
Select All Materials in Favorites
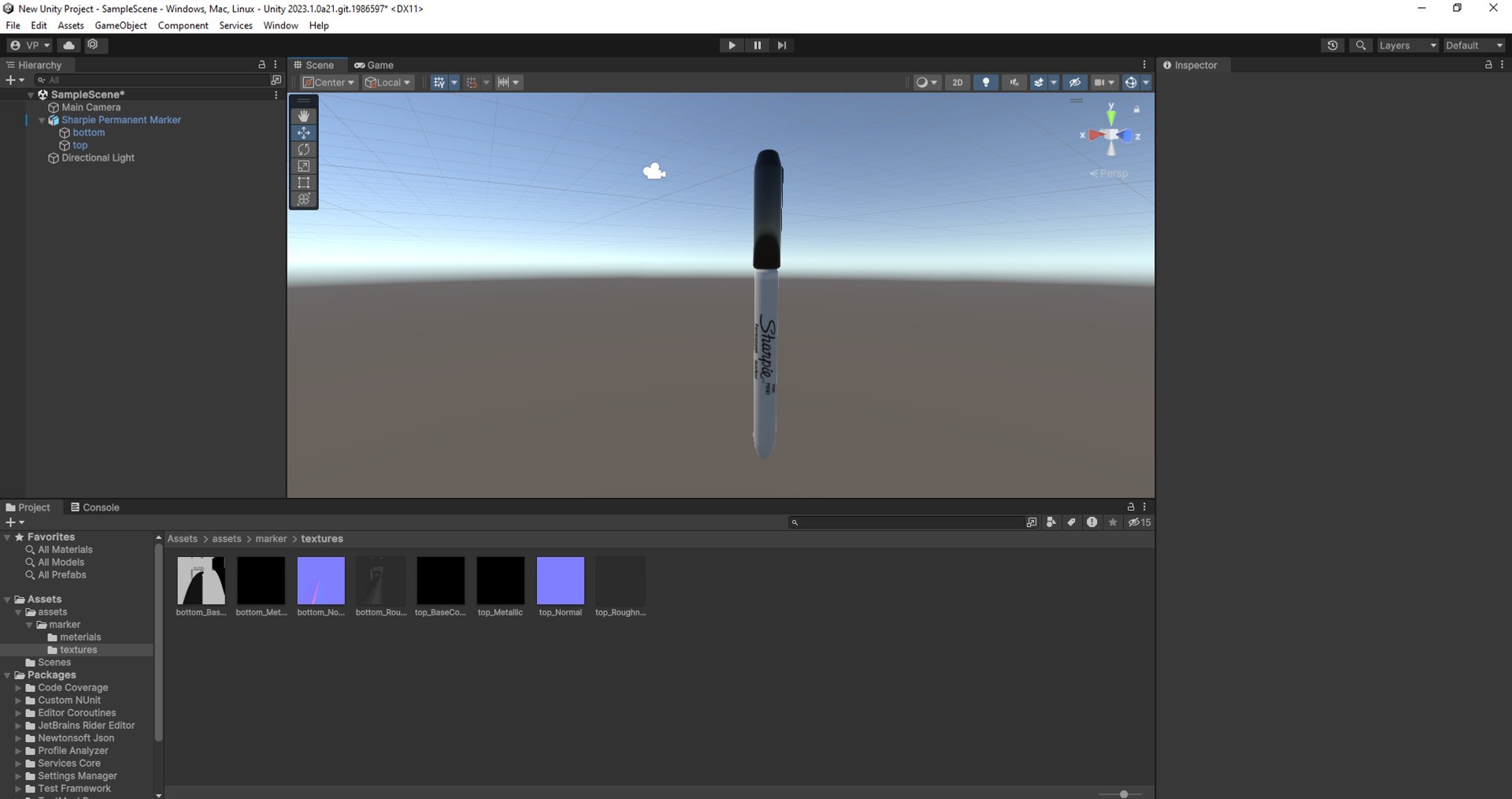click(65, 549)
